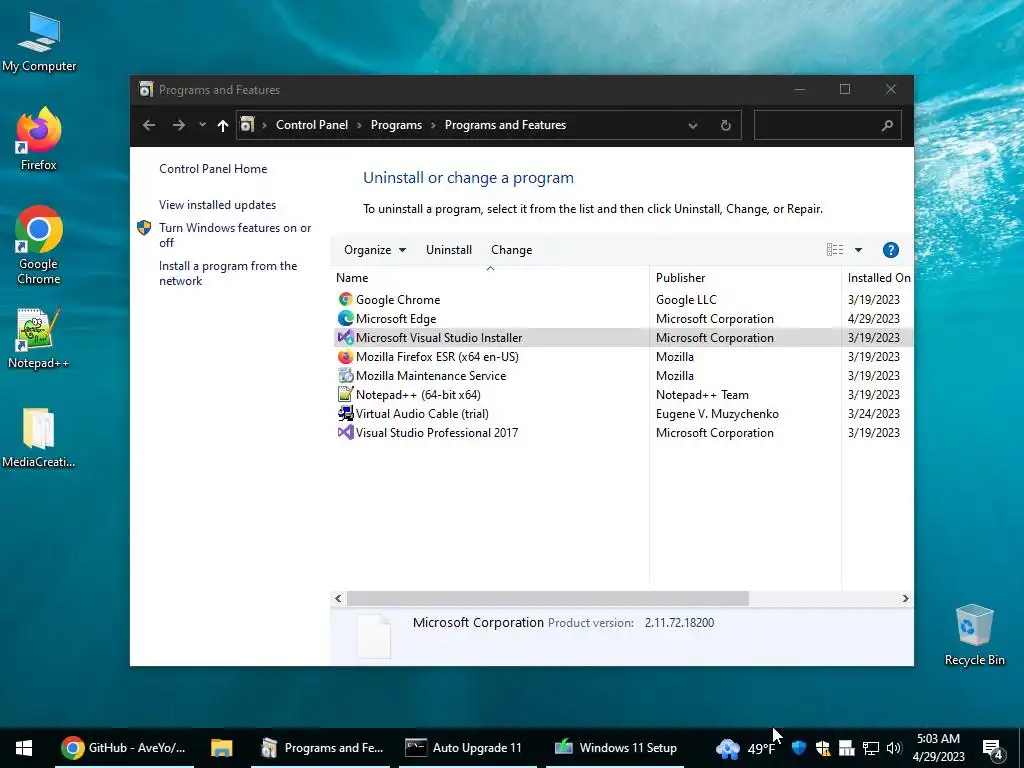The image size is (1024, 768).
Task: Sort by the Publisher column header
Action: 745,277
